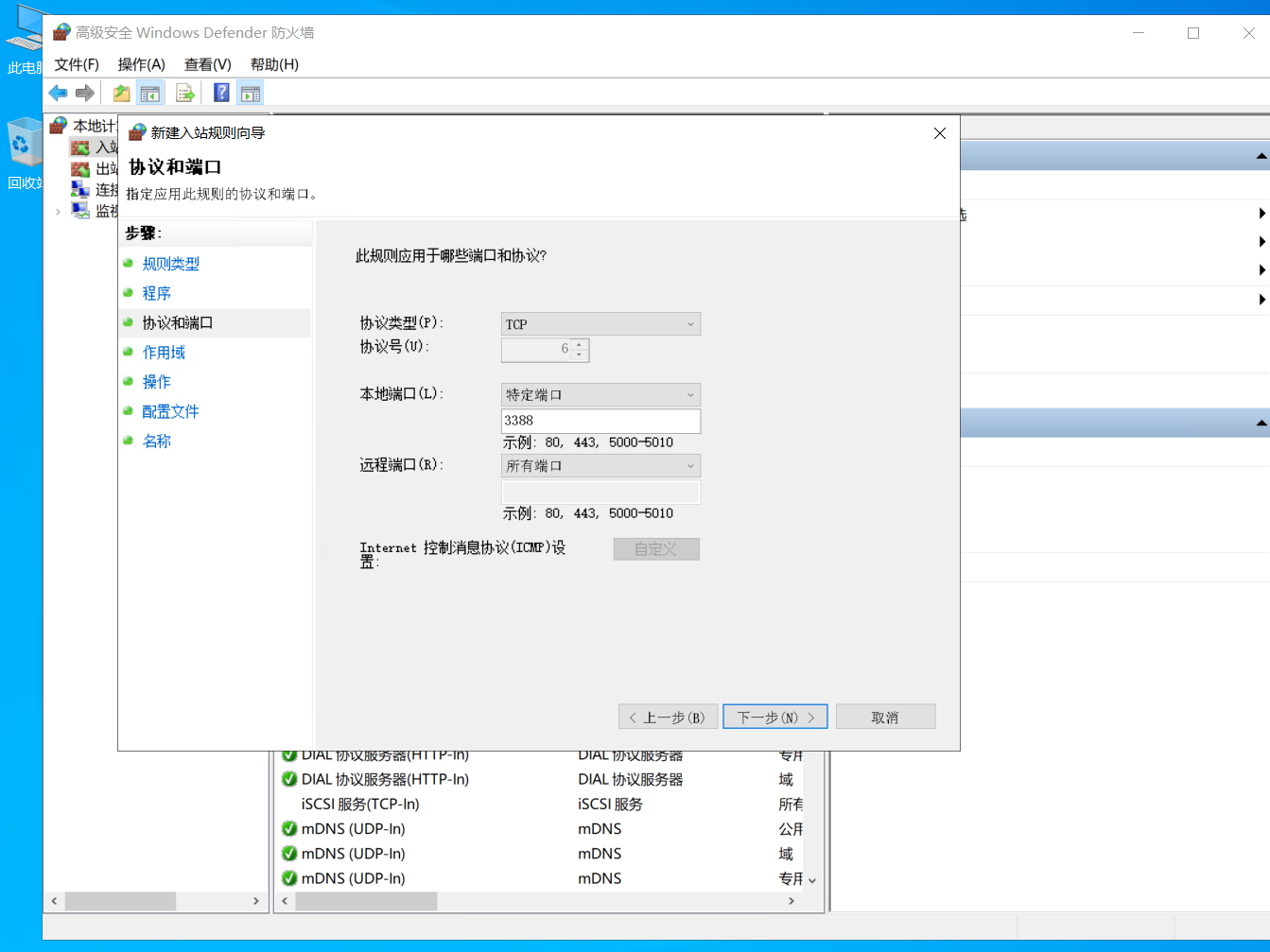Screen dimensions: 1270x952
Task: Click the local port field containing 3388
Action: (x=600, y=421)
